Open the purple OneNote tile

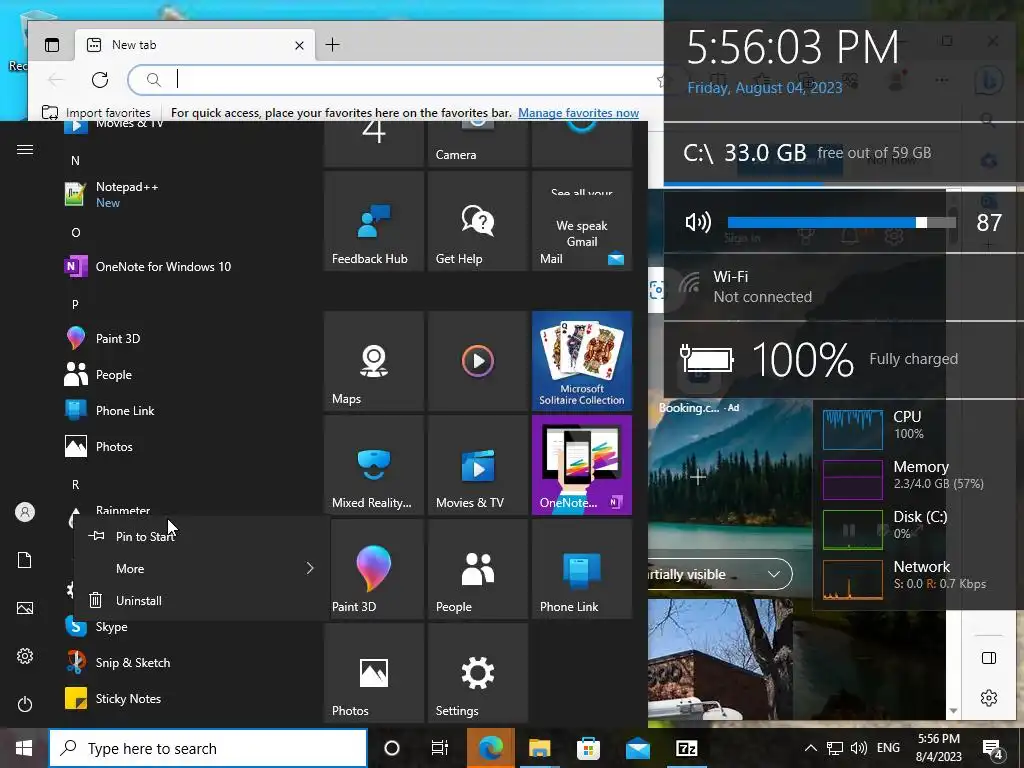pyautogui.click(x=582, y=465)
